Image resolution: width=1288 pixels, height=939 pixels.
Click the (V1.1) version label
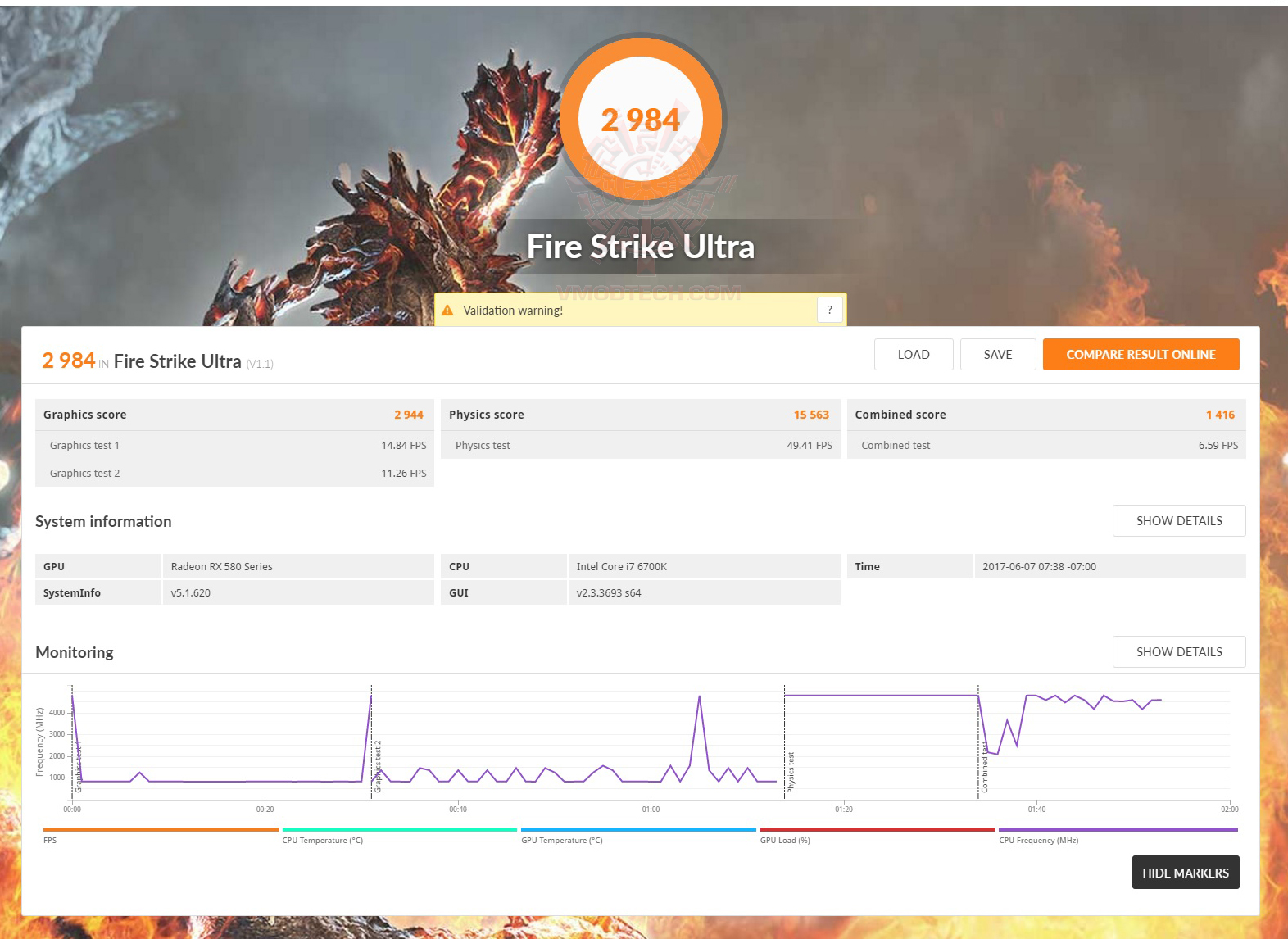coord(260,364)
